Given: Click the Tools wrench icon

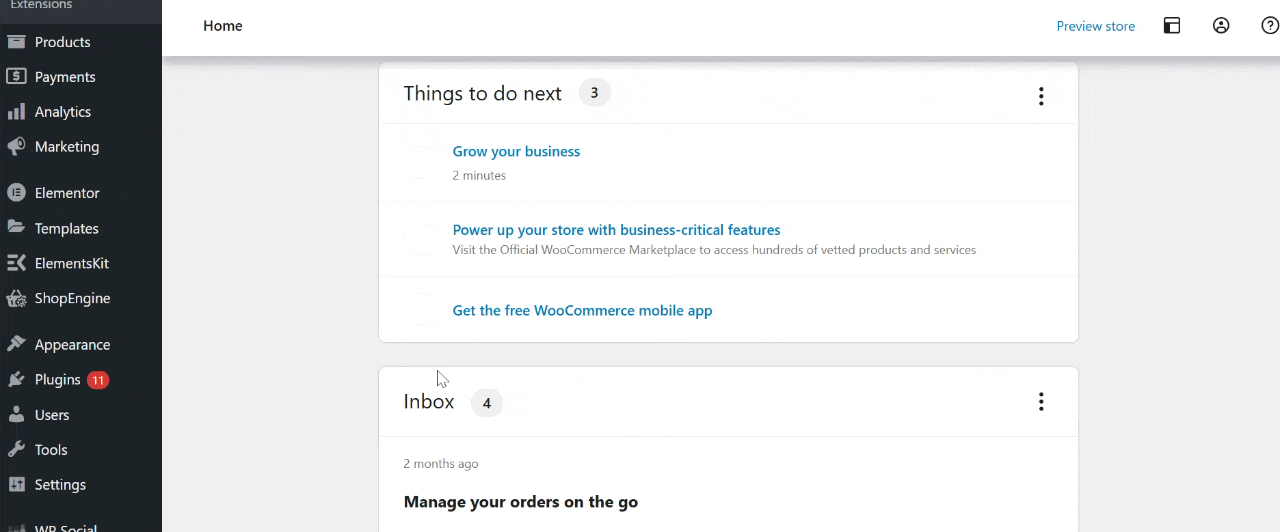Looking at the screenshot, I should point(16,450).
